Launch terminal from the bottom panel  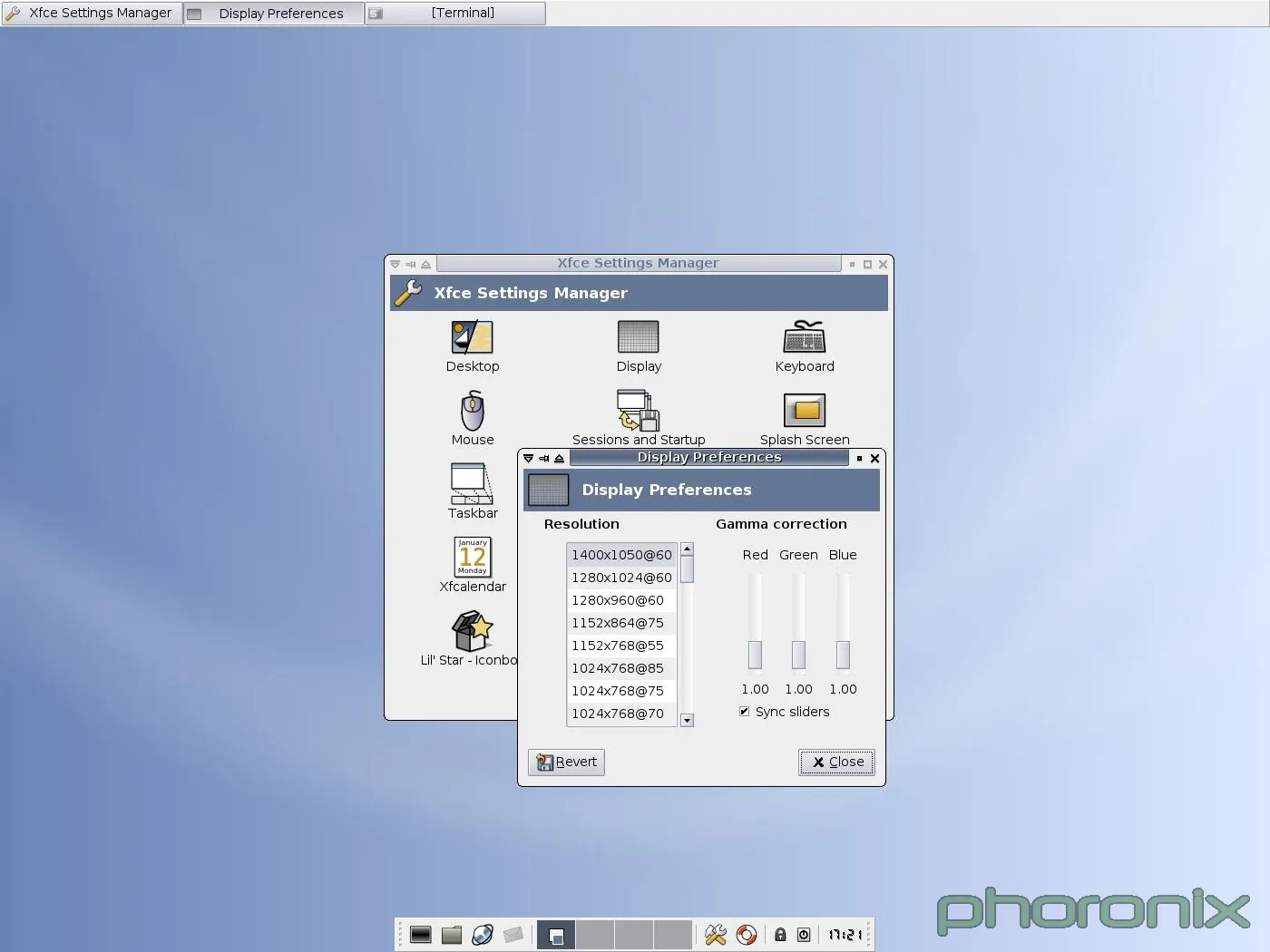click(420, 935)
